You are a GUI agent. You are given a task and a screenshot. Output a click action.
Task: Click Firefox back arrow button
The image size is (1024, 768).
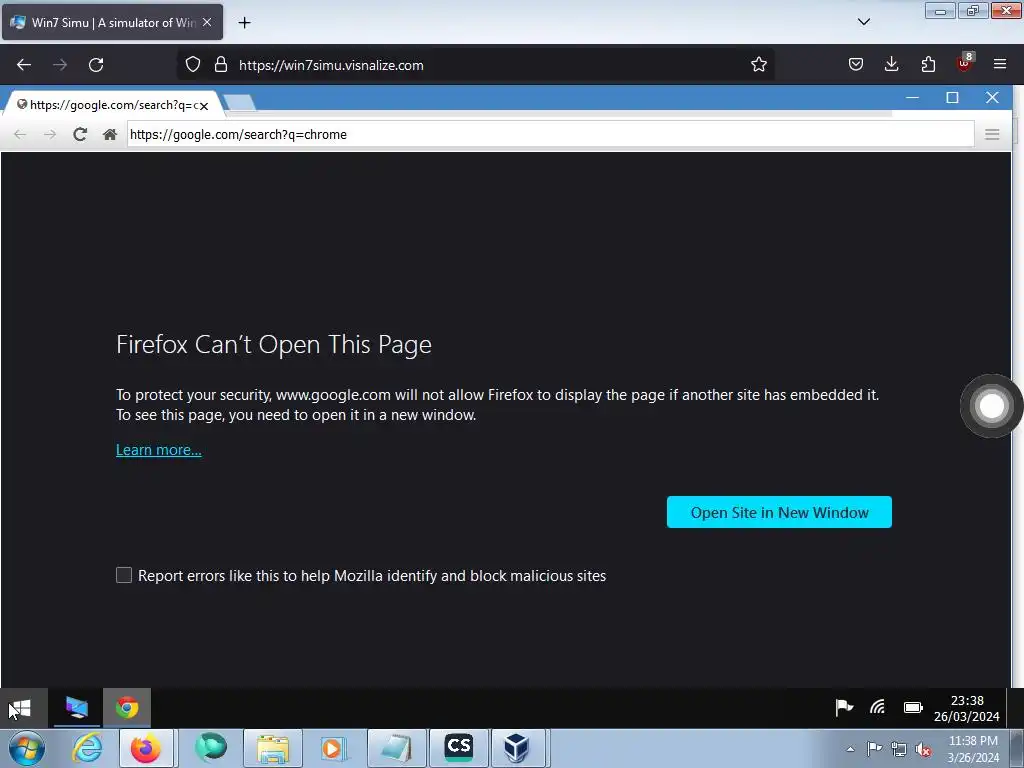(24, 65)
